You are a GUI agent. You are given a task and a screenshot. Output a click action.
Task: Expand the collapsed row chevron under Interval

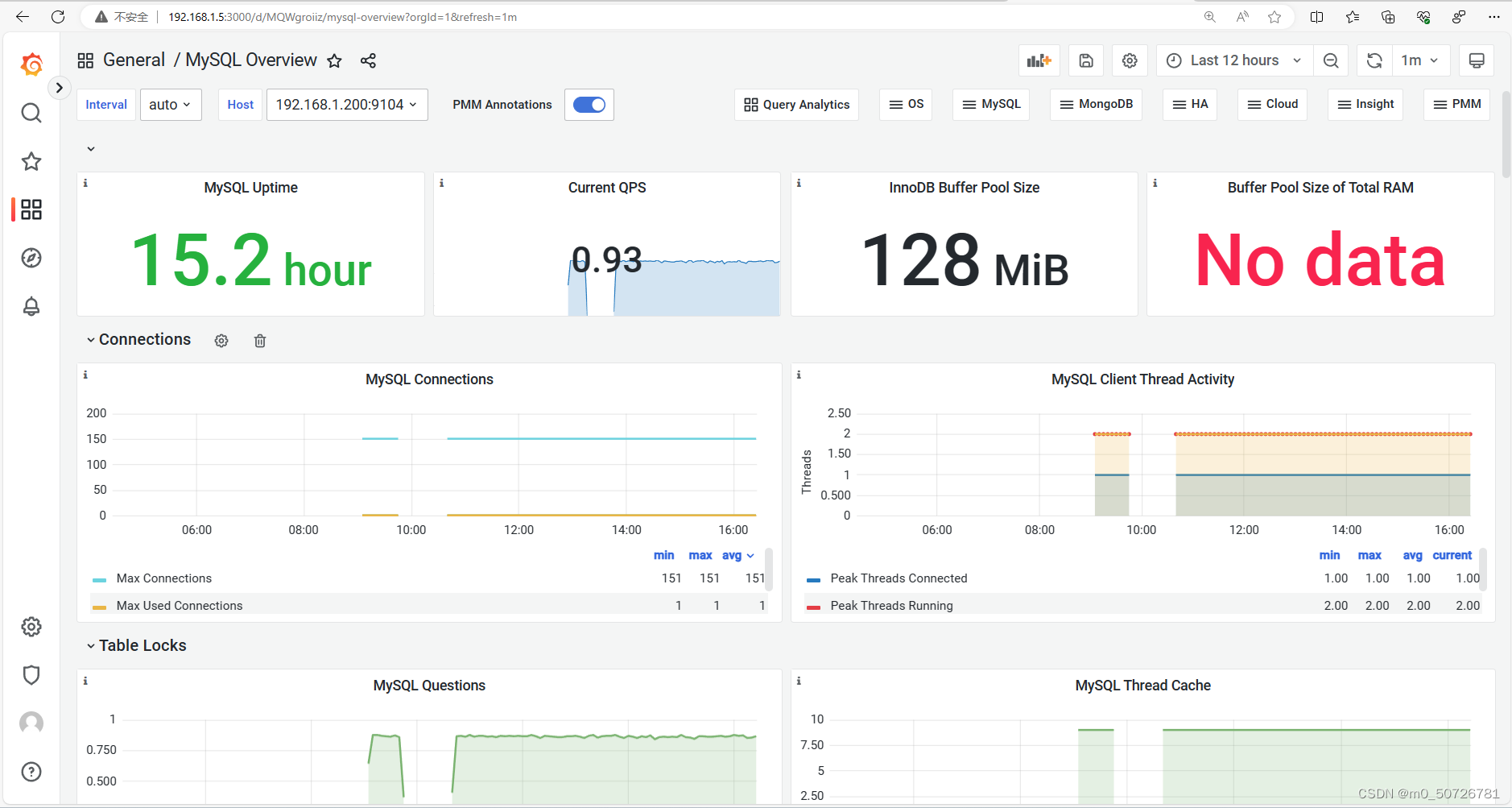coord(91,149)
